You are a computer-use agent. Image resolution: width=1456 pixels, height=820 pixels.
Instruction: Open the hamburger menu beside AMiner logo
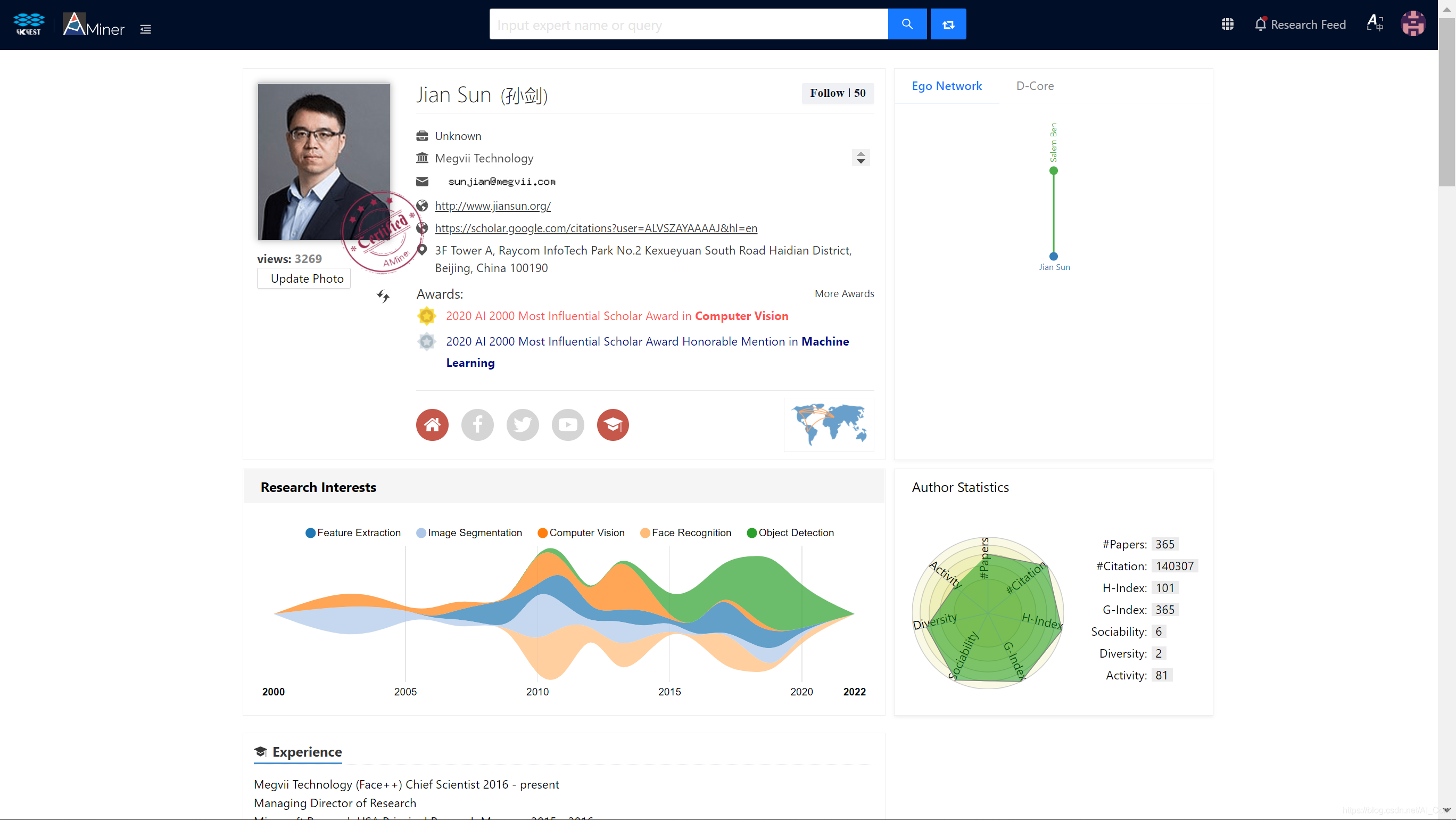tap(145, 29)
